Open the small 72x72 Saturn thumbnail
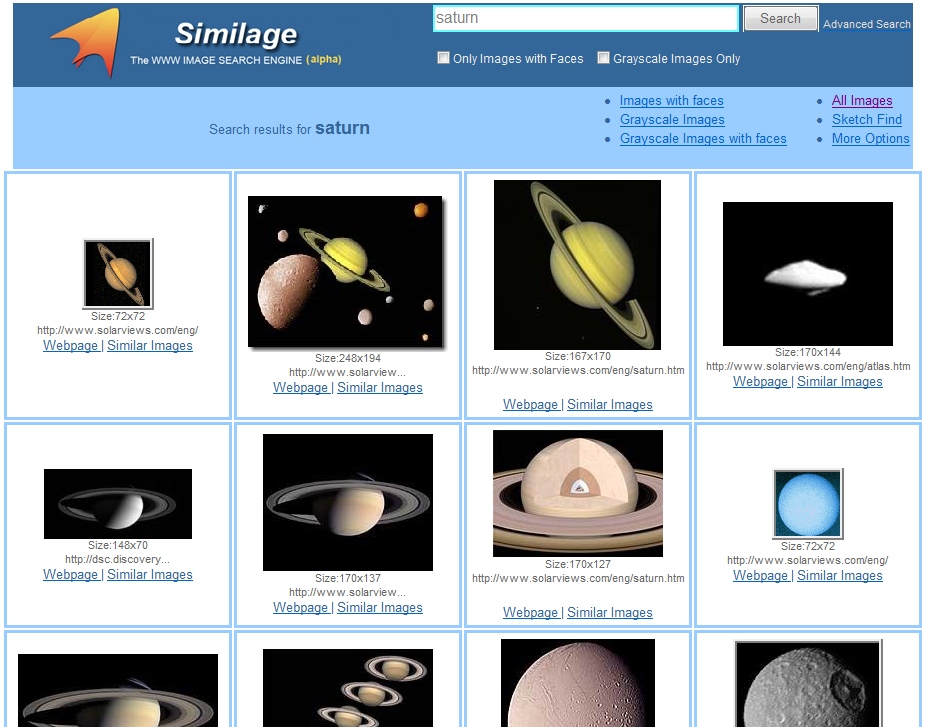Viewport: 928px width, 727px height. 118,274
